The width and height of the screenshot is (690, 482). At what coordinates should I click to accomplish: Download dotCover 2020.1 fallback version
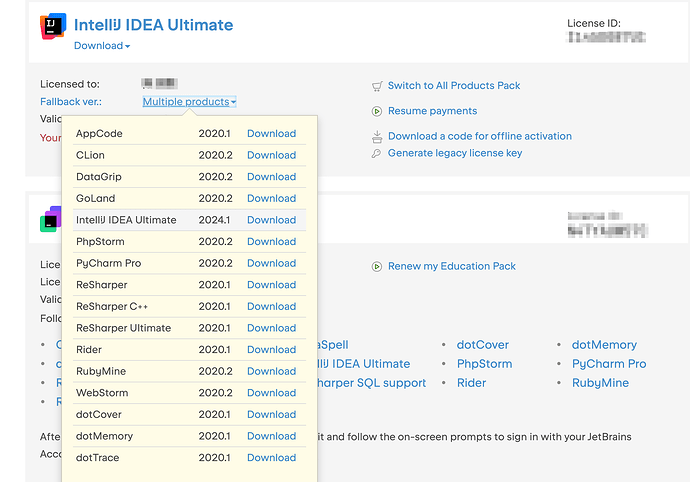pyautogui.click(x=272, y=414)
